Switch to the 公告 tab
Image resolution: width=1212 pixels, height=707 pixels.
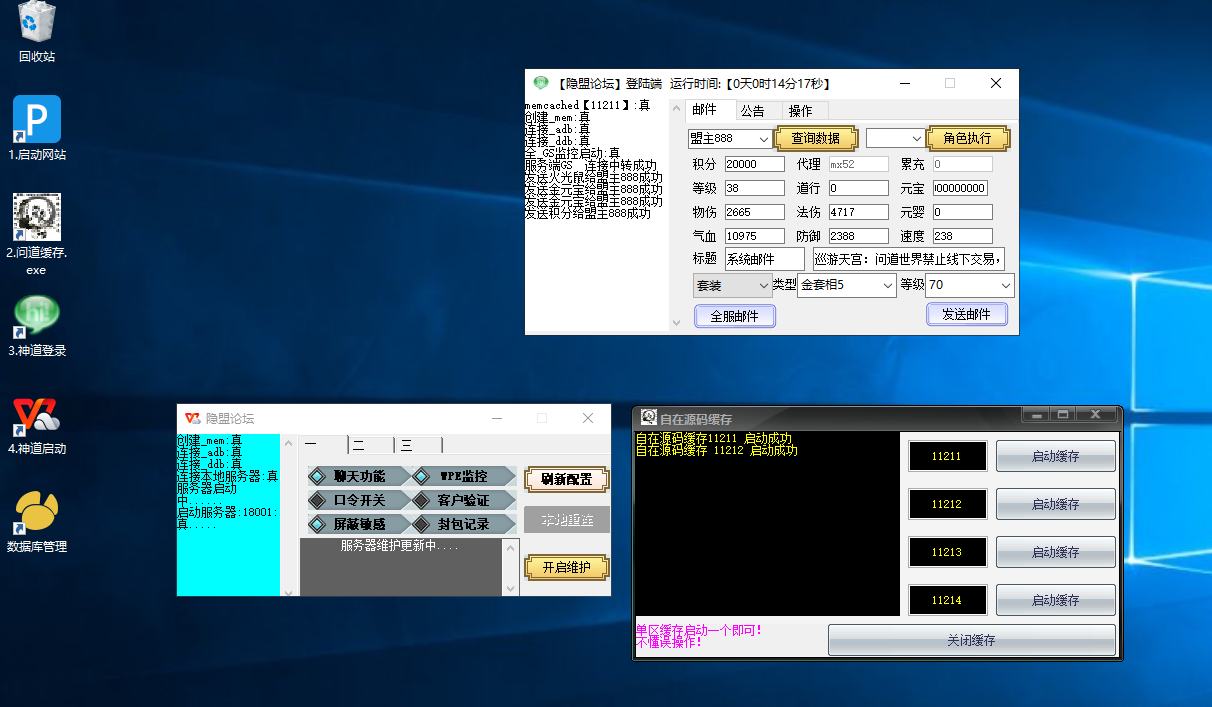pyautogui.click(x=752, y=111)
